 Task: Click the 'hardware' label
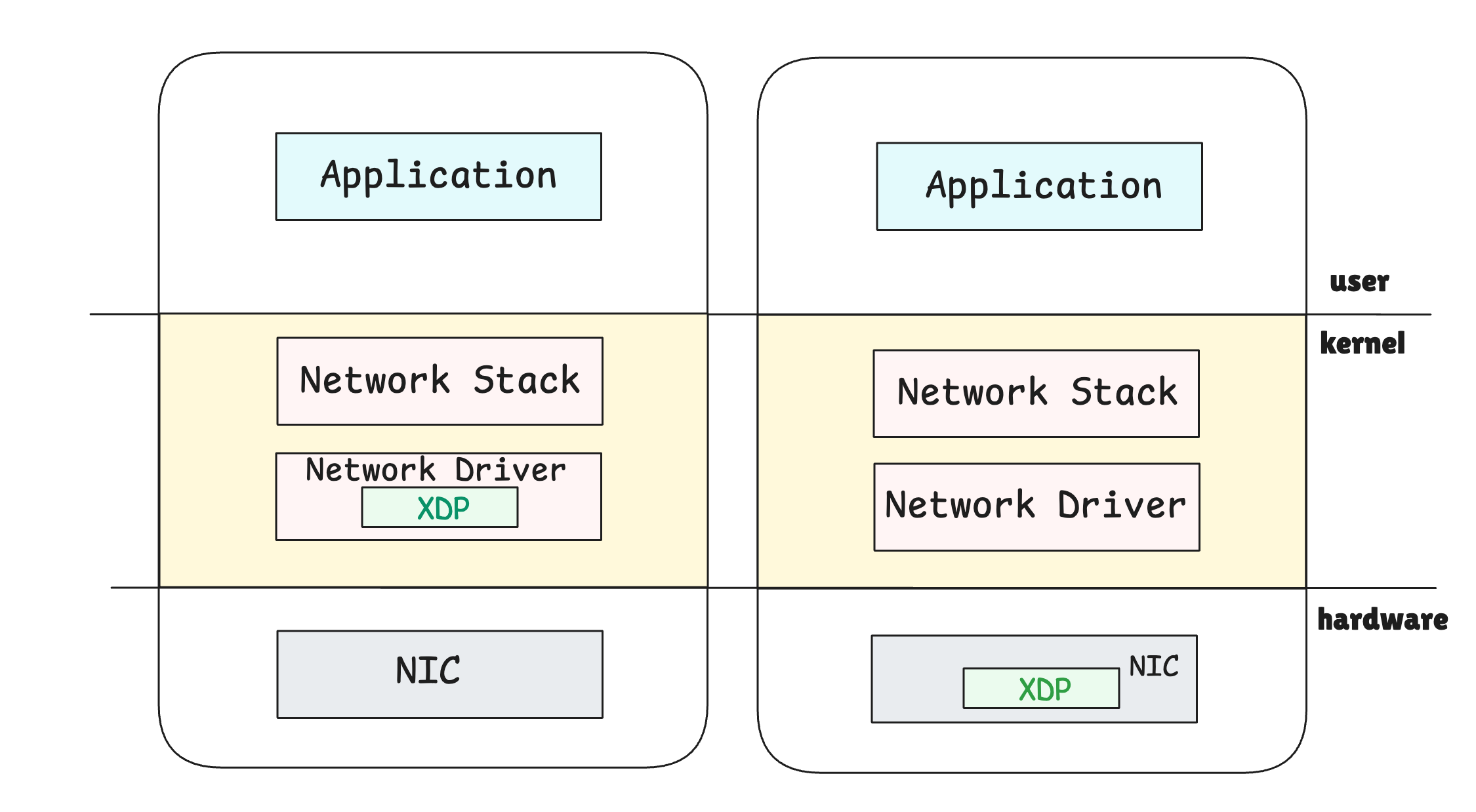1382,620
